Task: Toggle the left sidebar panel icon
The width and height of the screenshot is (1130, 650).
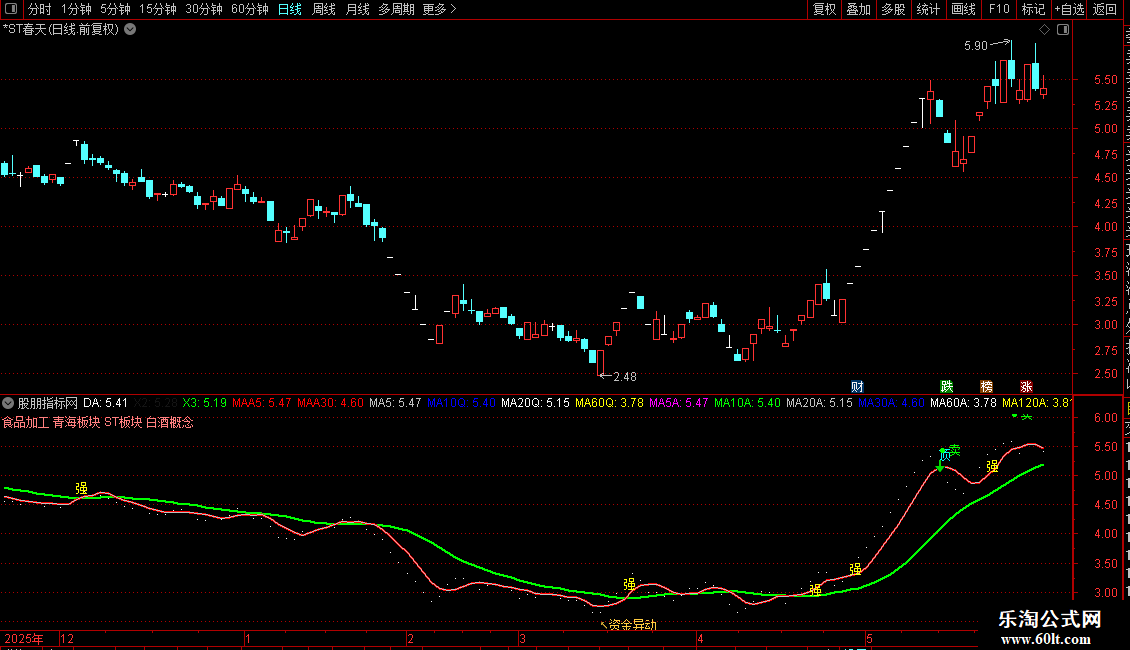Action: pos(11,9)
